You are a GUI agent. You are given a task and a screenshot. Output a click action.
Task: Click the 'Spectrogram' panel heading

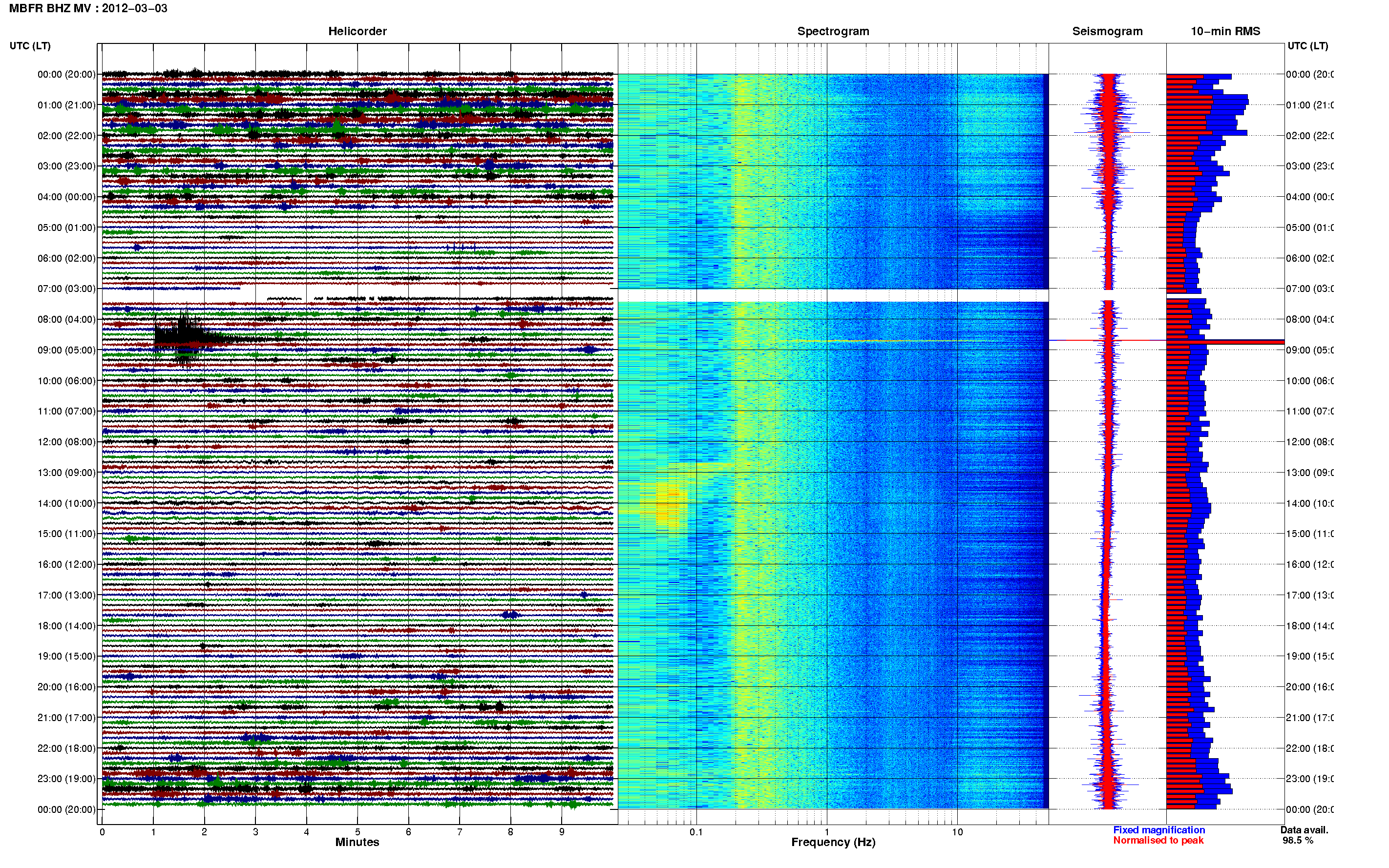click(x=833, y=31)
